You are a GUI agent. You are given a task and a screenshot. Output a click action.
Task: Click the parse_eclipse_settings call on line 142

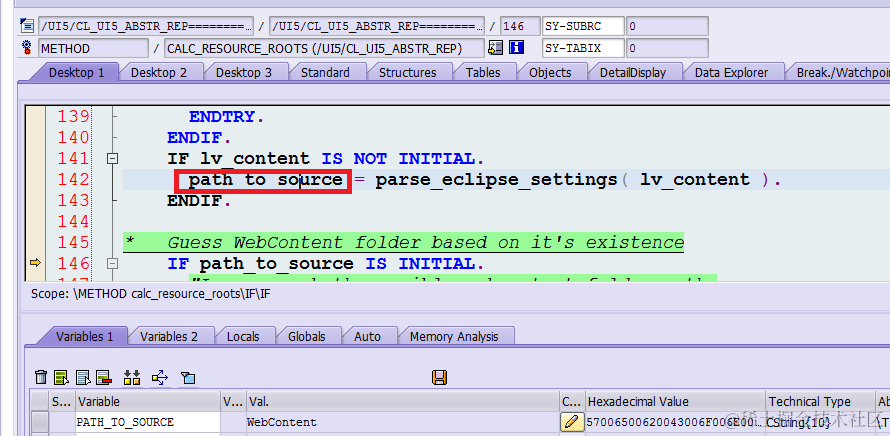pyautogui.click(x=496, y=179)
